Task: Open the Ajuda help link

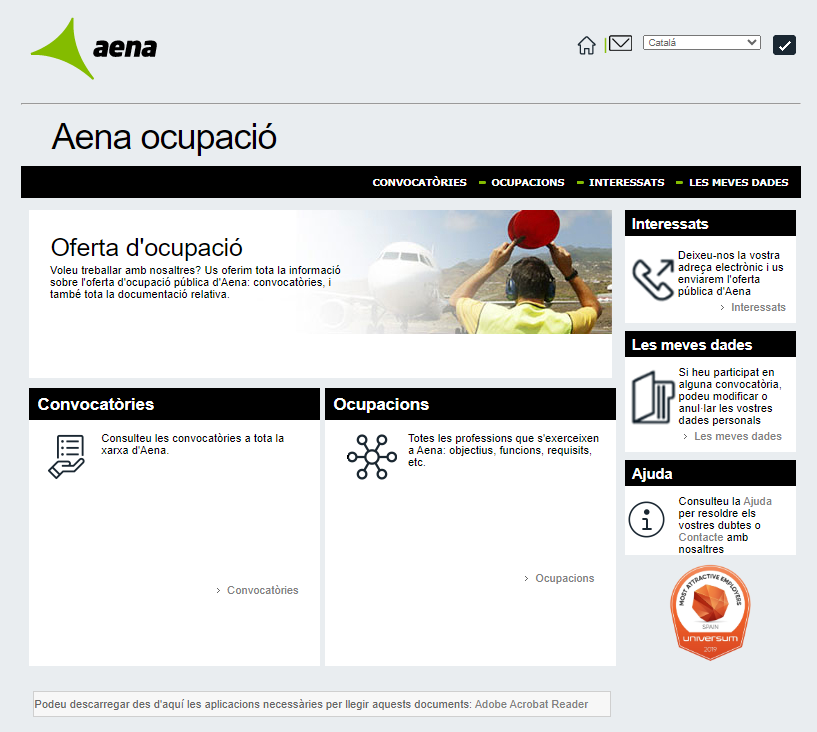Action: point(757,501)
